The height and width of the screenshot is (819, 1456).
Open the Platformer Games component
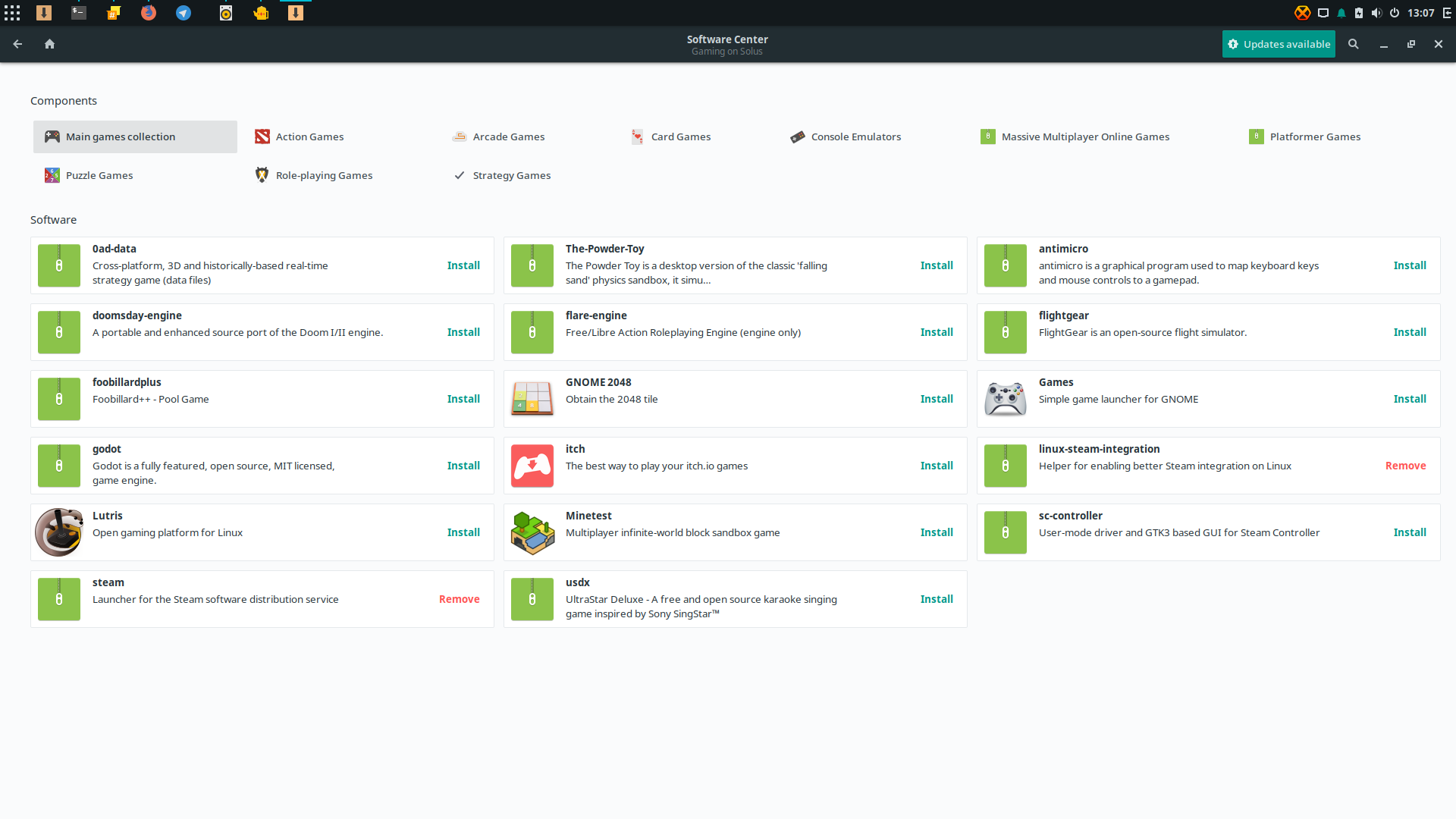pyautogui.click(x=1305, y=136)
